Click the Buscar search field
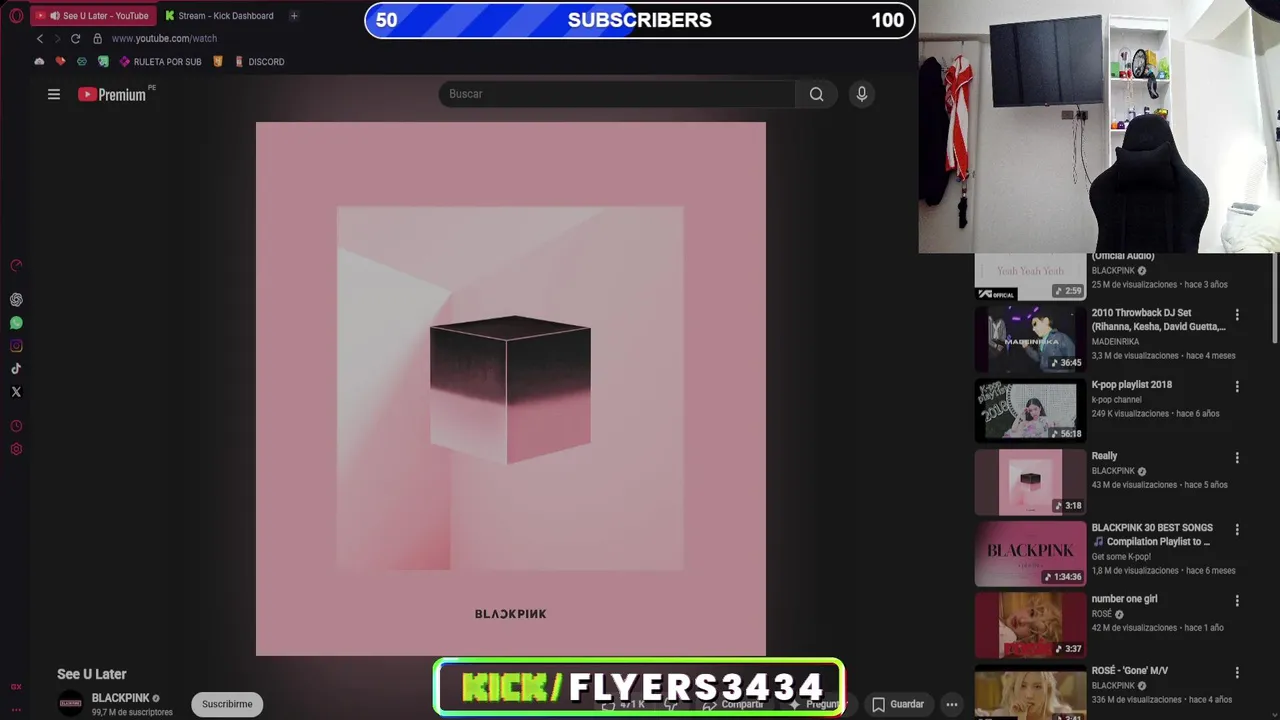 point(616,94)
